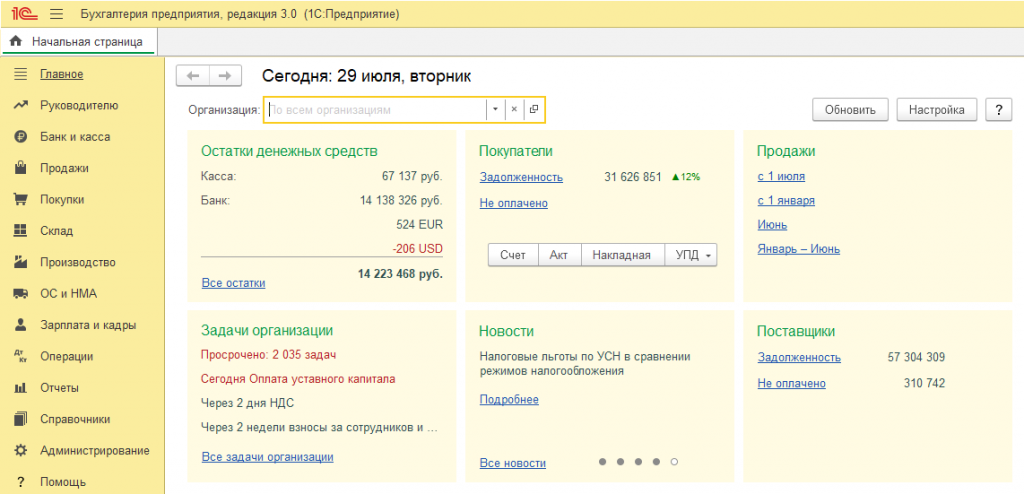The image size is (1024, 494).
Task: Click the 57 304 309 suppliers debt value
Action: pyautogui.click(x=916, y=357)
